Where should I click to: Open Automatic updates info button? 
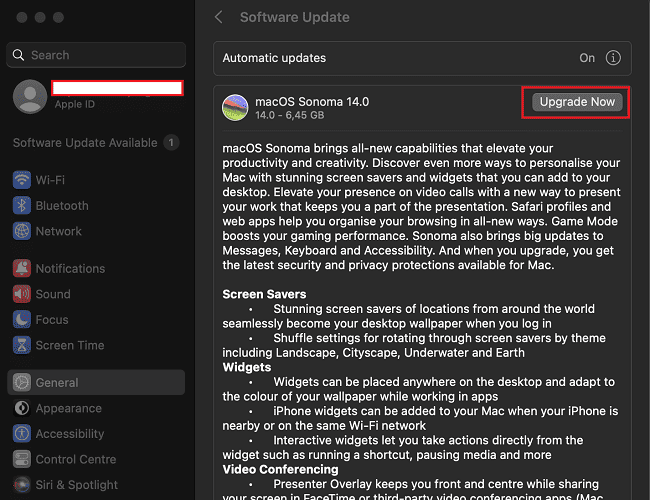(611, 58)
